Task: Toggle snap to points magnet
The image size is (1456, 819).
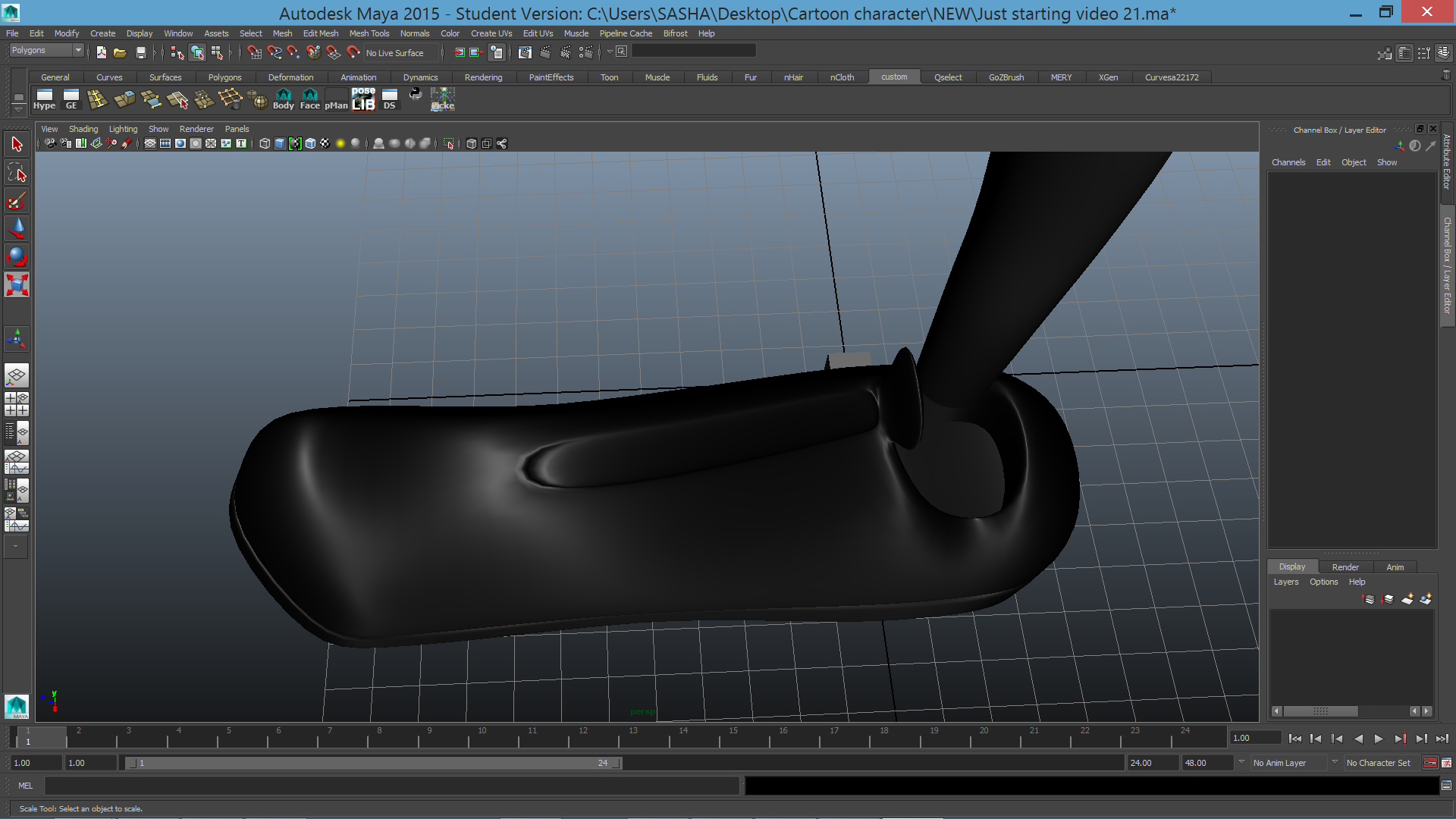Action: coord(293,52)
